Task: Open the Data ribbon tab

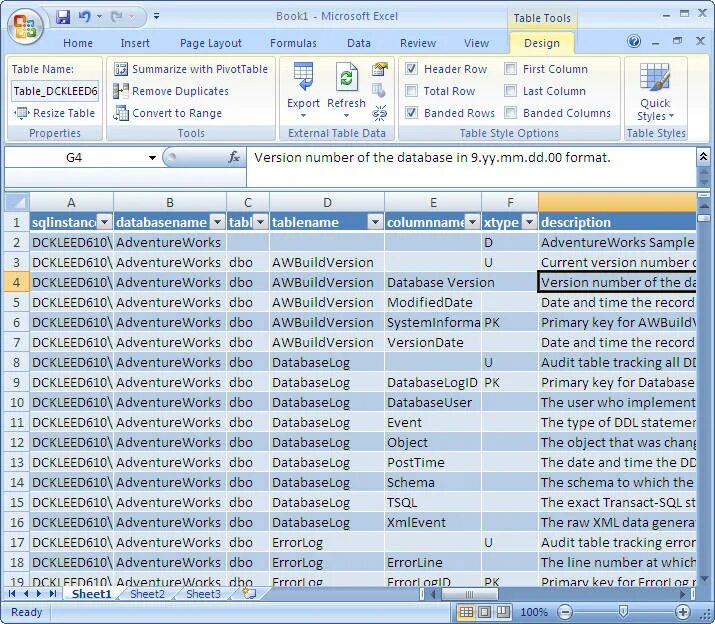Action: 359,43
